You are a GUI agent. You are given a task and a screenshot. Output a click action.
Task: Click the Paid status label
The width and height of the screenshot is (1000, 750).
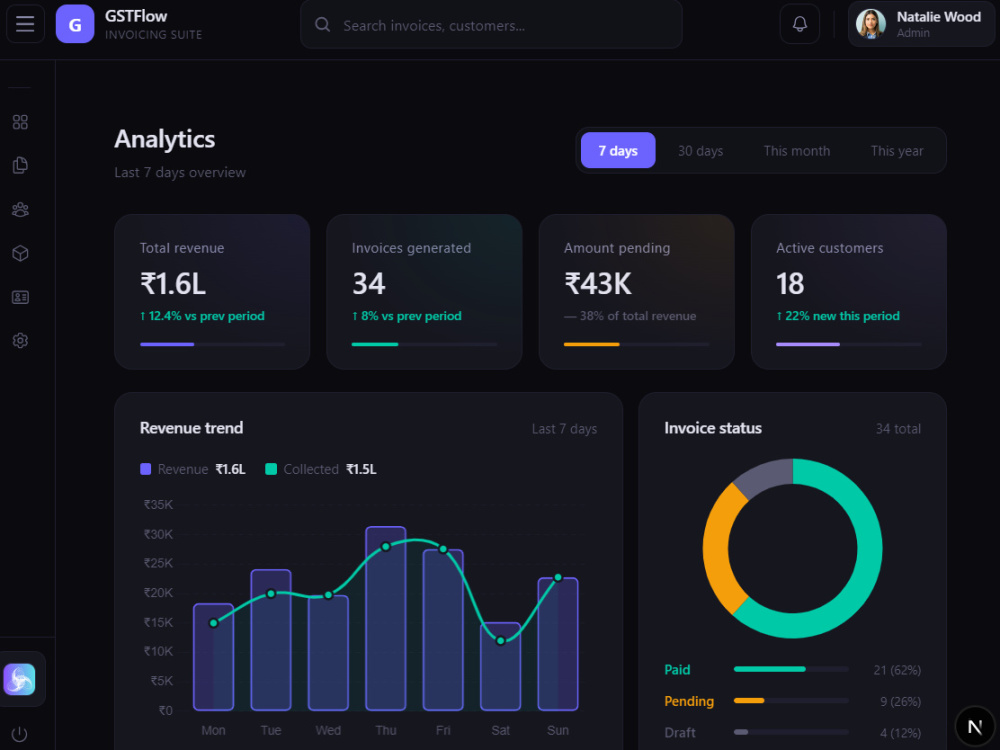tap(677, 670)
